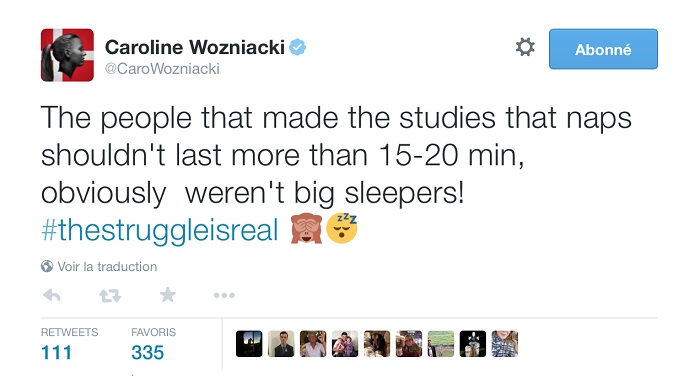Click the Caroline Wozniacki display name
This screenshot has height=378, width=700.
(195, 47)
